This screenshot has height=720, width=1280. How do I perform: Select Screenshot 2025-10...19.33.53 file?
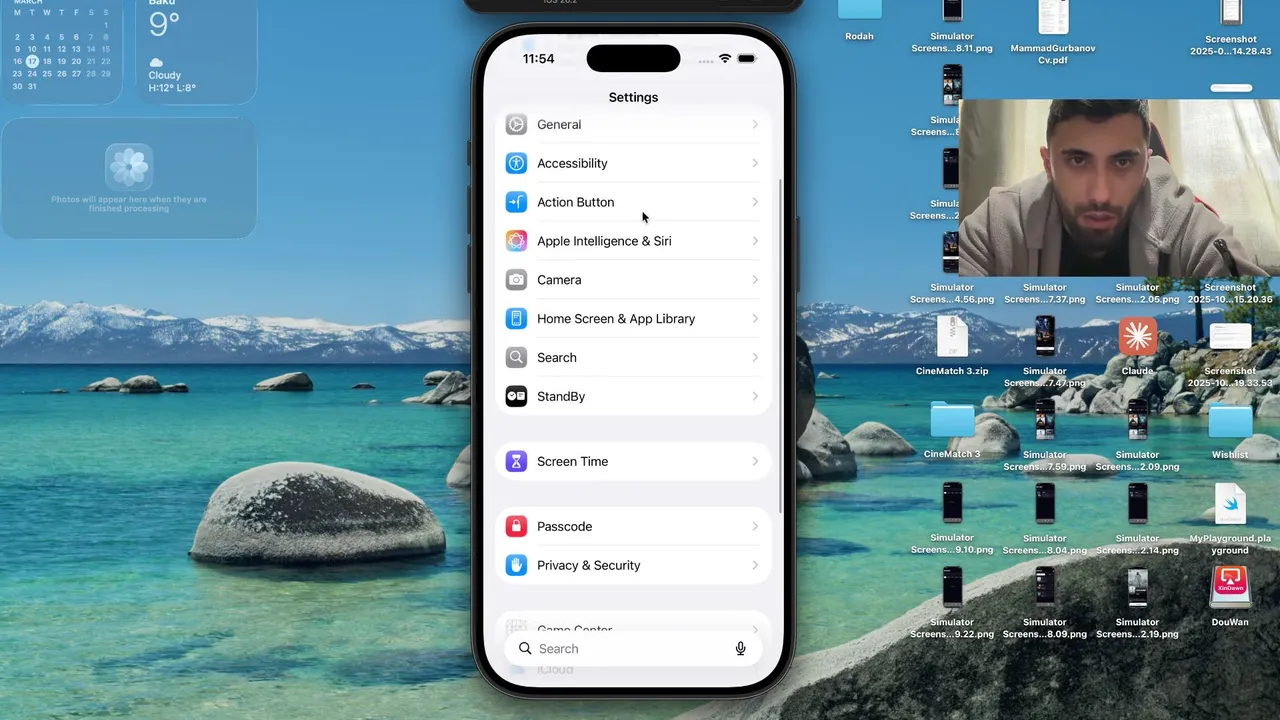(x=1230, y=337)
